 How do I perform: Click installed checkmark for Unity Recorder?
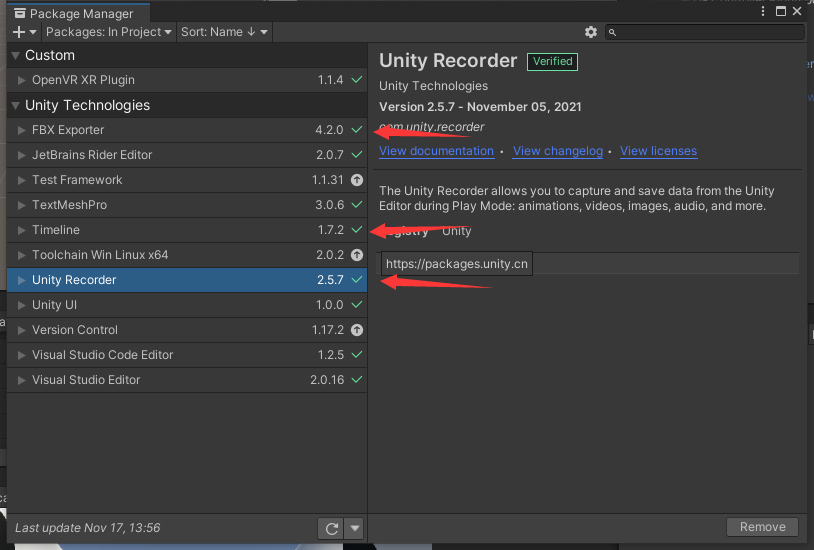[357, 280]
